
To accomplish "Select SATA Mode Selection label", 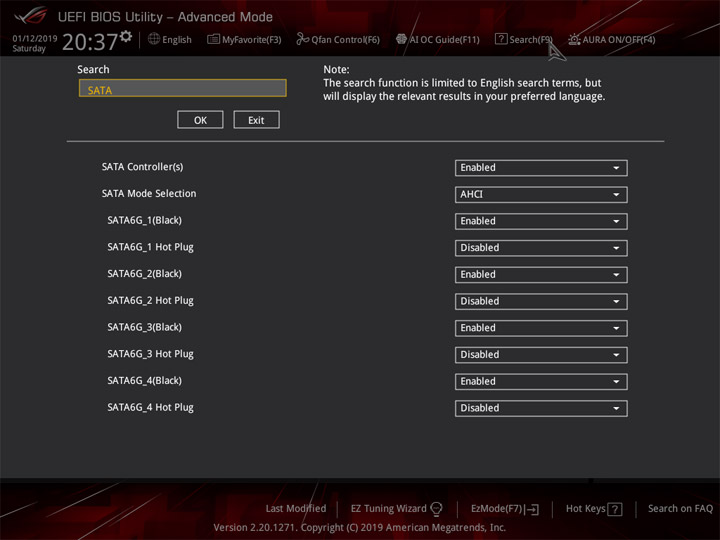I will click(x=149, y=193).
